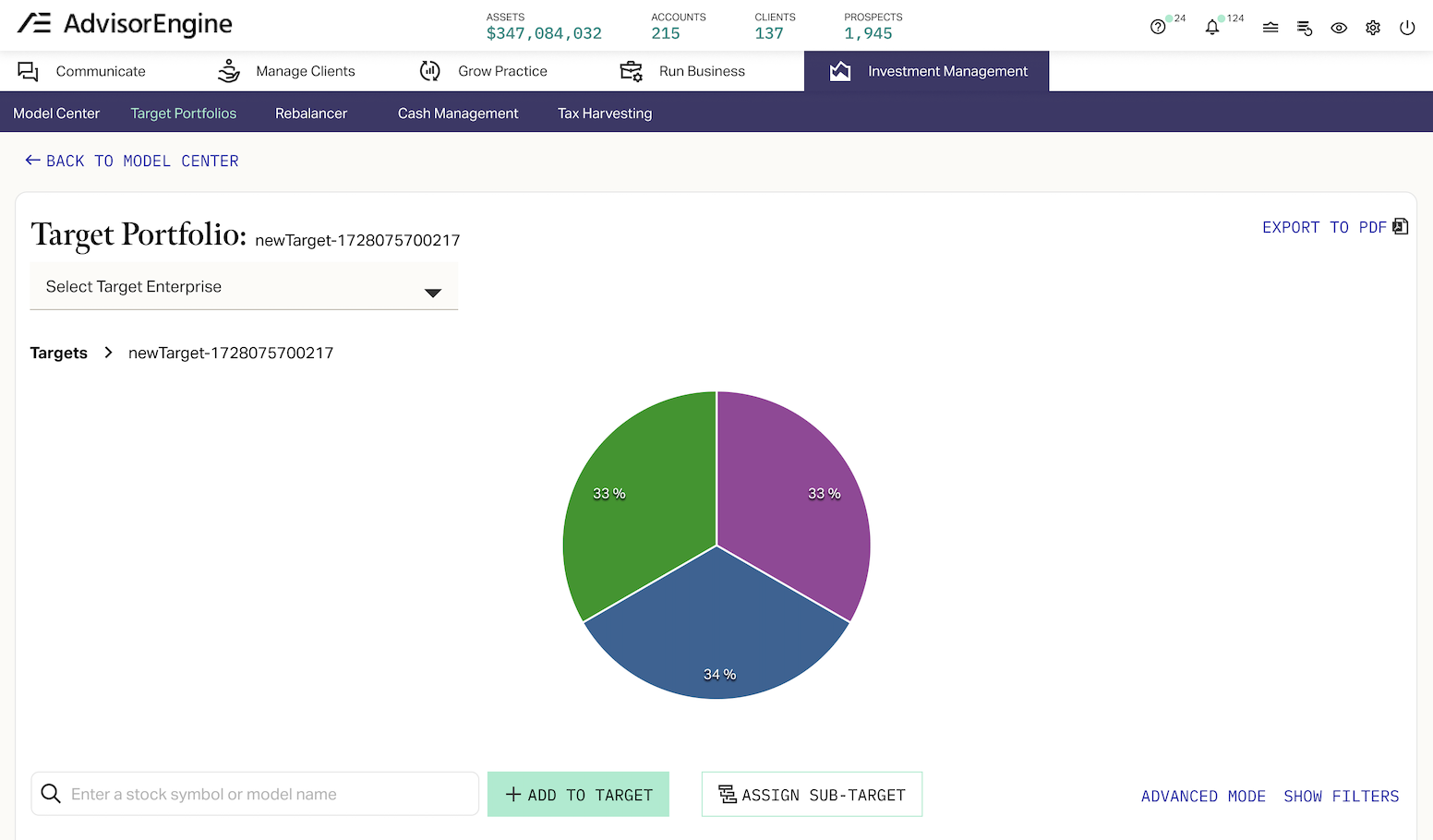Click the Export to PDF document icon
This screenshot has width=1433, height=840.
[1400, 227]
